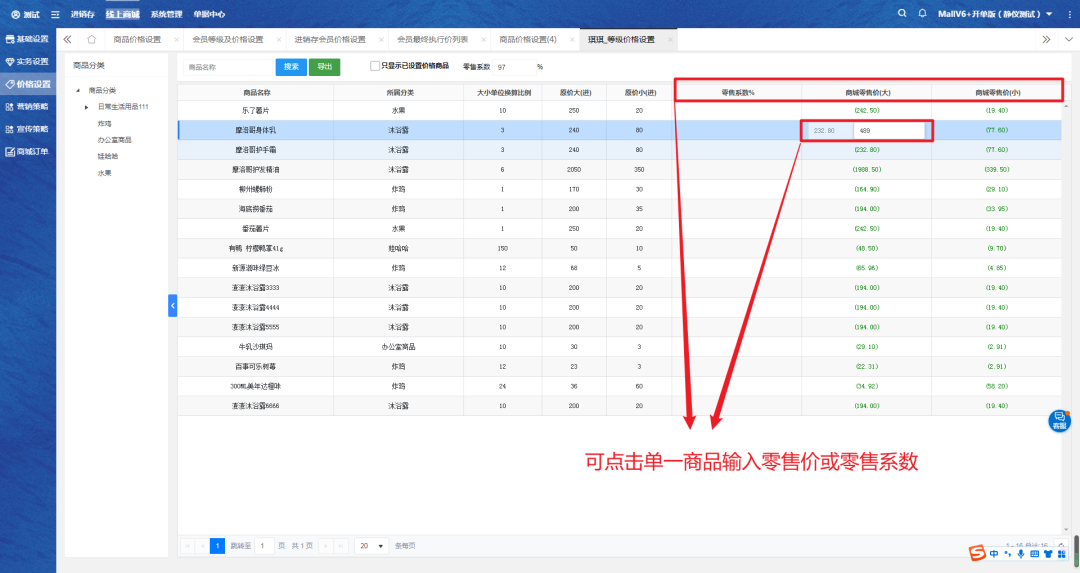
Task: Click the 商品名称 search input field
Action: [x=227, y=67]
